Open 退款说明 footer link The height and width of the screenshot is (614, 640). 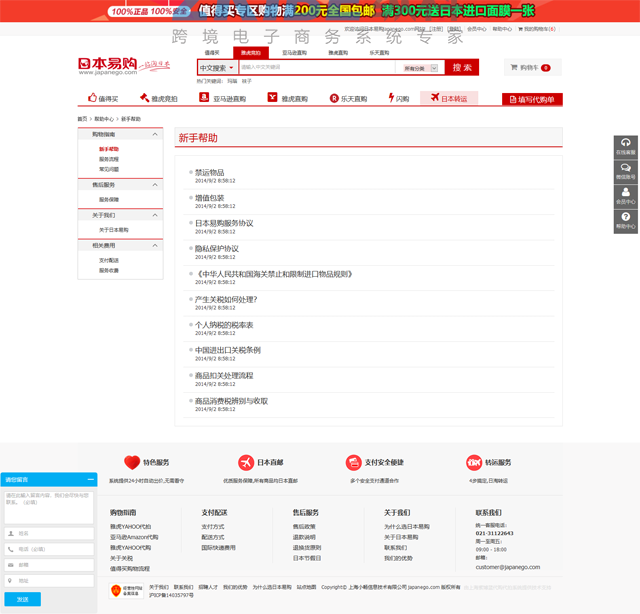304,537
